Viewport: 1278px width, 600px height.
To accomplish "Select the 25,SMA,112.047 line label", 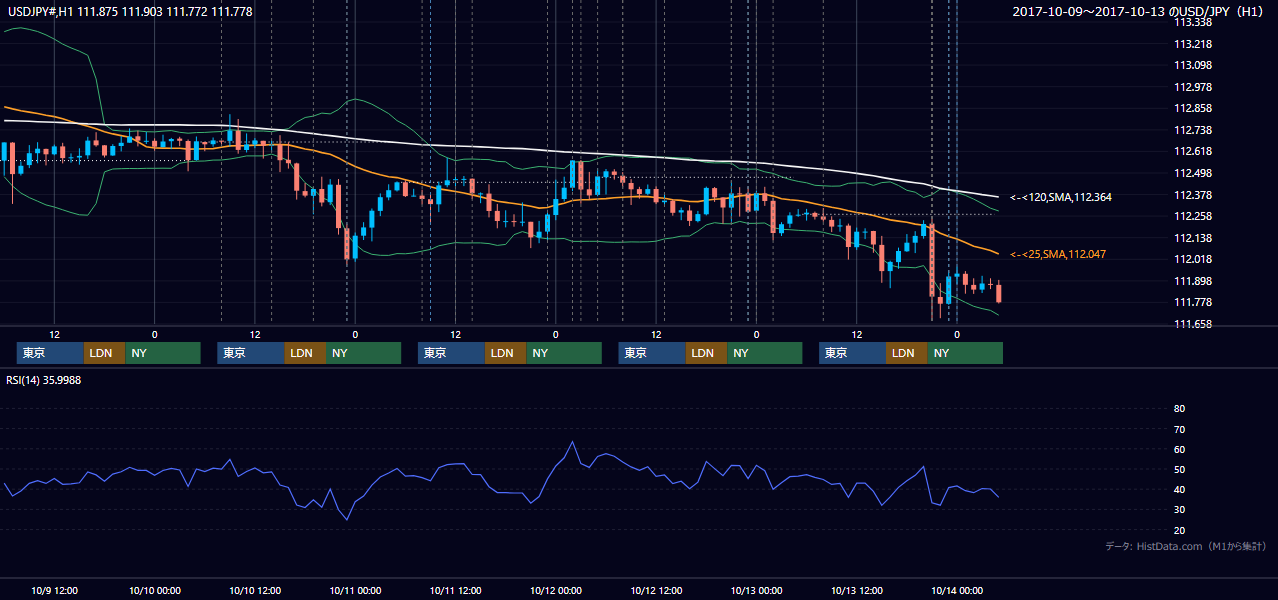I will (x=1060, y=254).
